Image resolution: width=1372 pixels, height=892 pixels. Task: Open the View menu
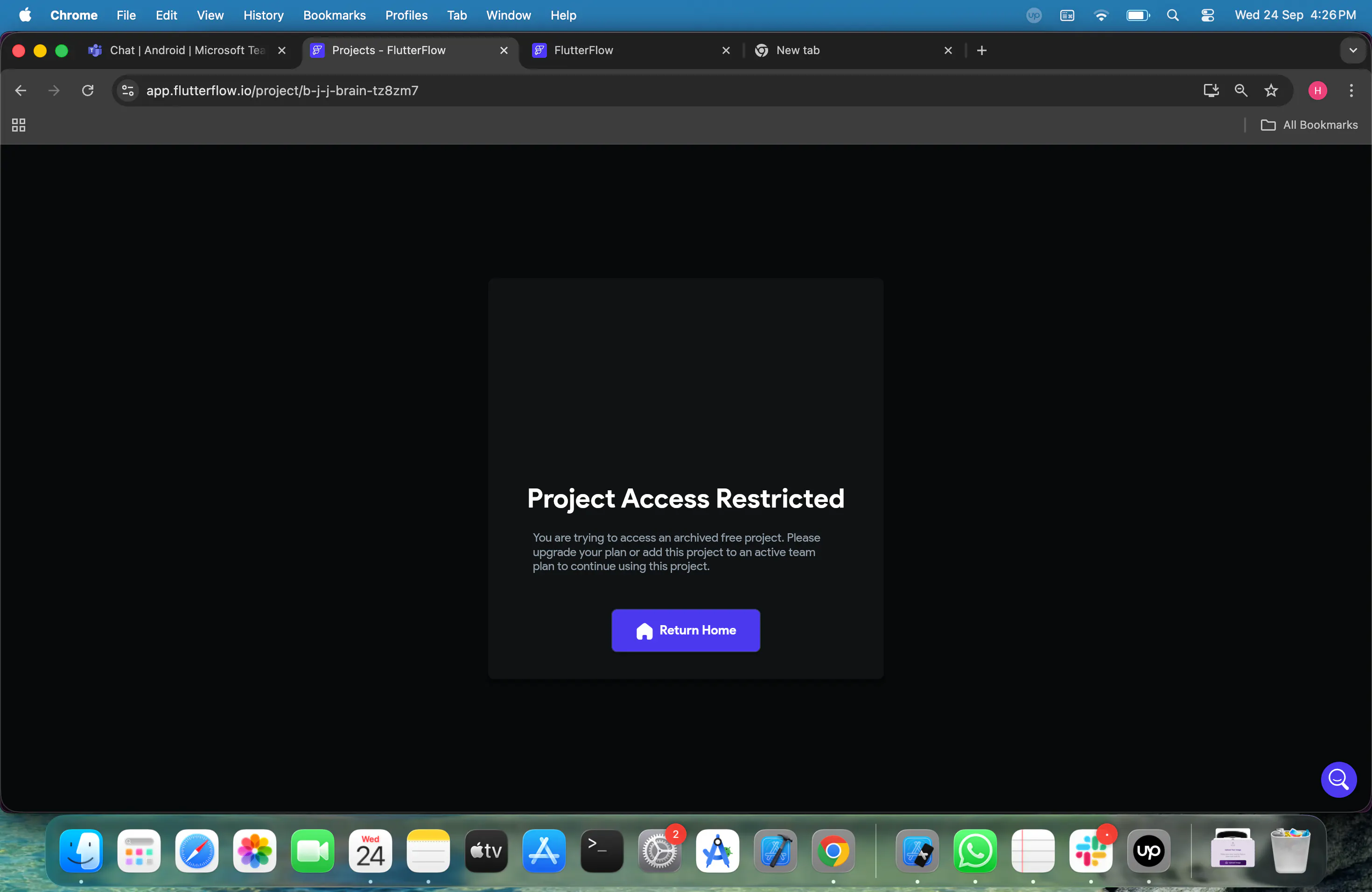(210, 15)
